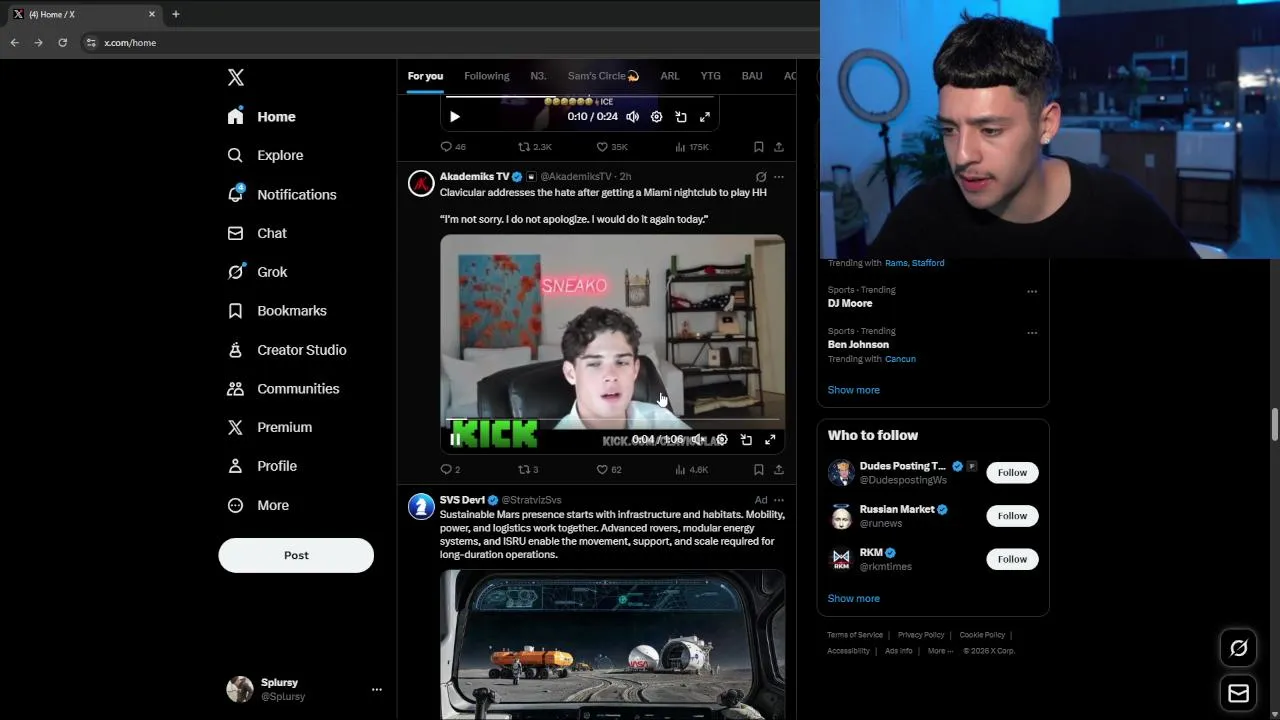Open SVS Dev1 ad options menu
Screen dimensions: 1280x720
[x=779, y=500]
